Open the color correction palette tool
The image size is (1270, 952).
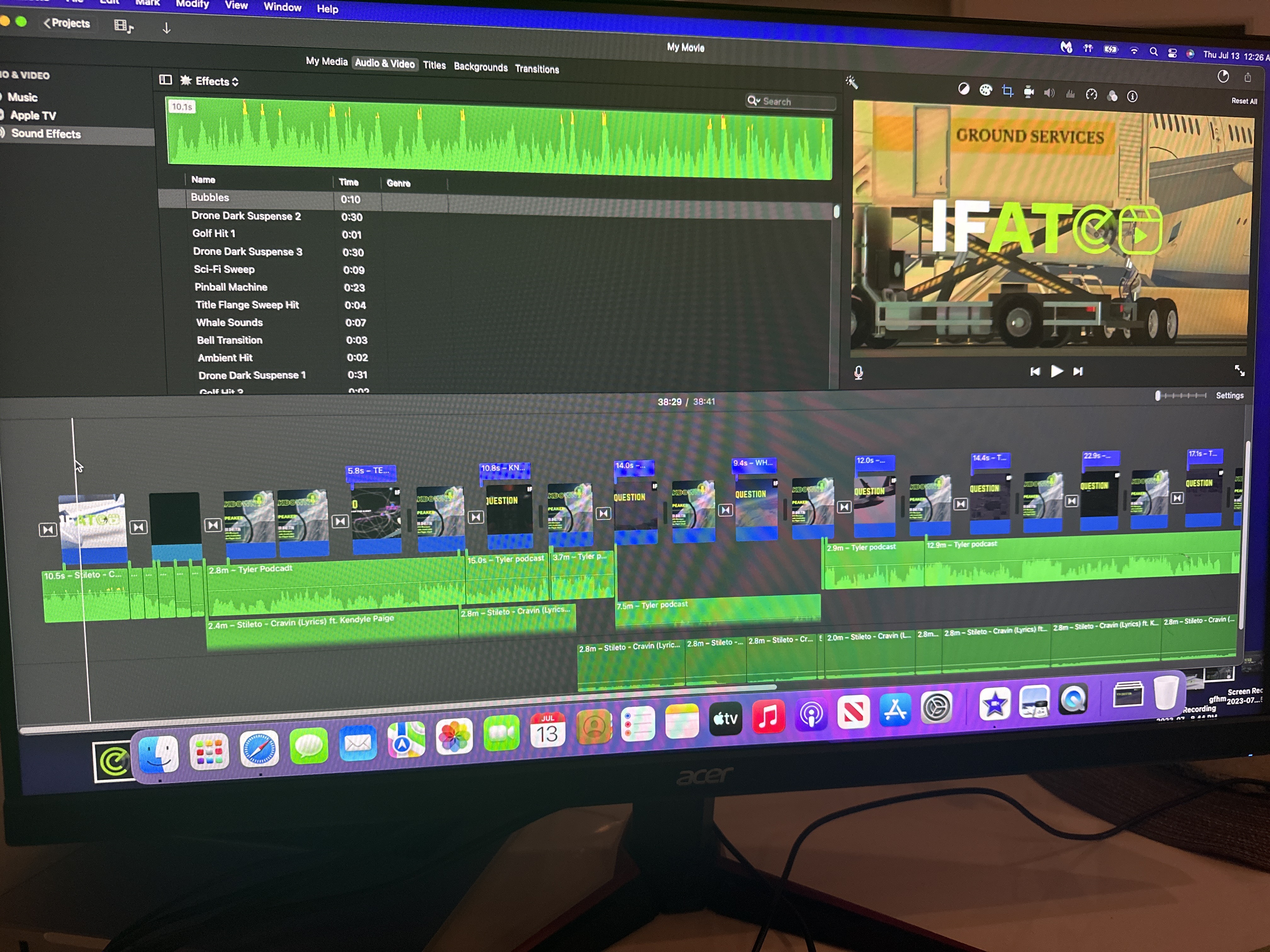(986, 90)
